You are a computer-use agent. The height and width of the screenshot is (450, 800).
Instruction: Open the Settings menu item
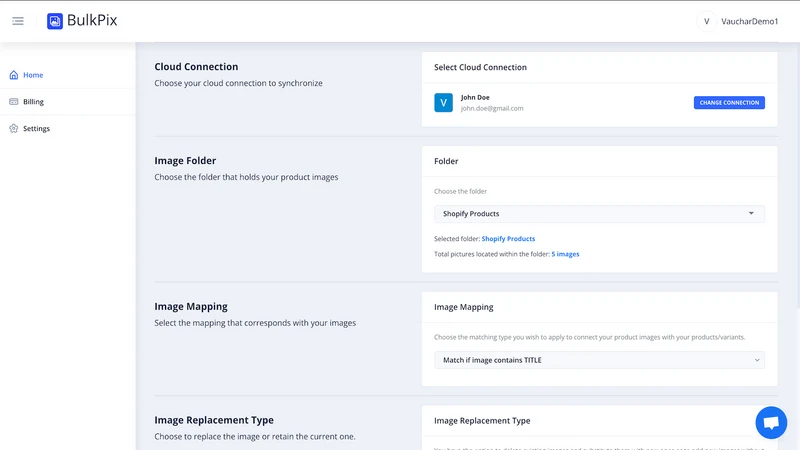(36, 129)
